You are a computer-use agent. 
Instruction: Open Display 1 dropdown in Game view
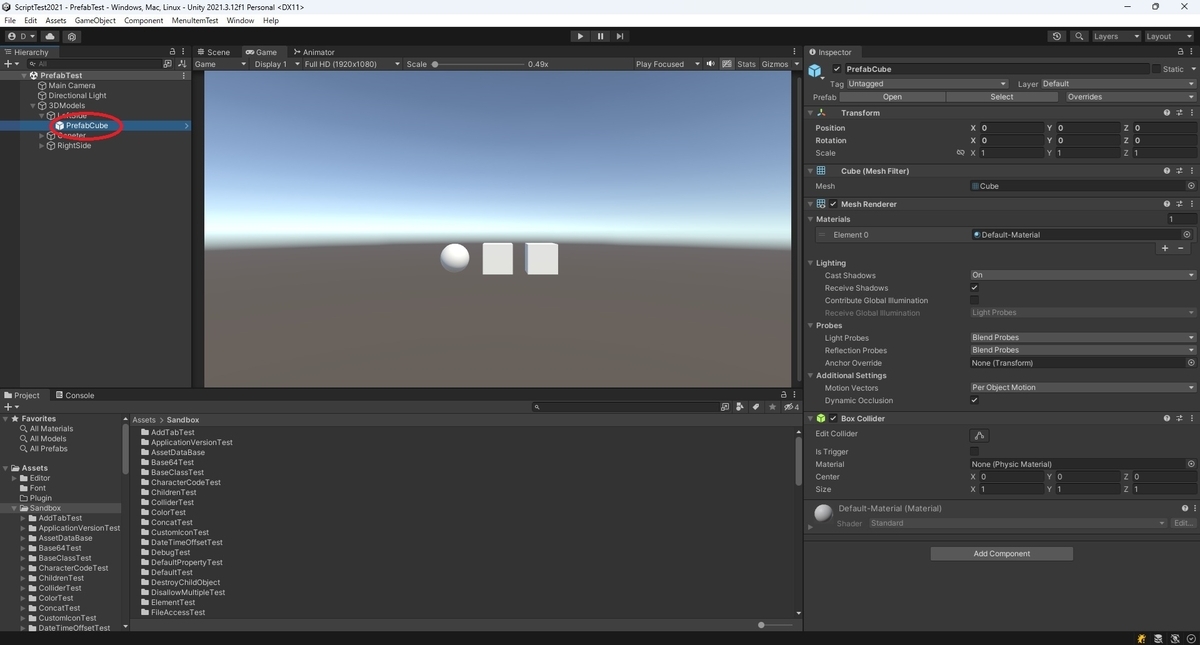click(275, 64)
